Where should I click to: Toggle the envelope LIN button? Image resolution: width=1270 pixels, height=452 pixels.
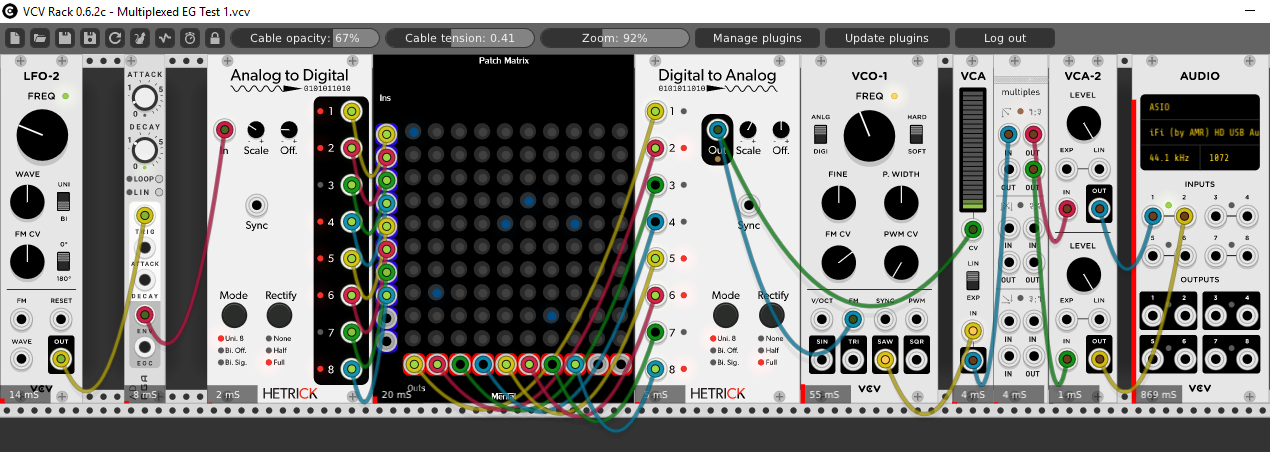(x=158, y=191)
